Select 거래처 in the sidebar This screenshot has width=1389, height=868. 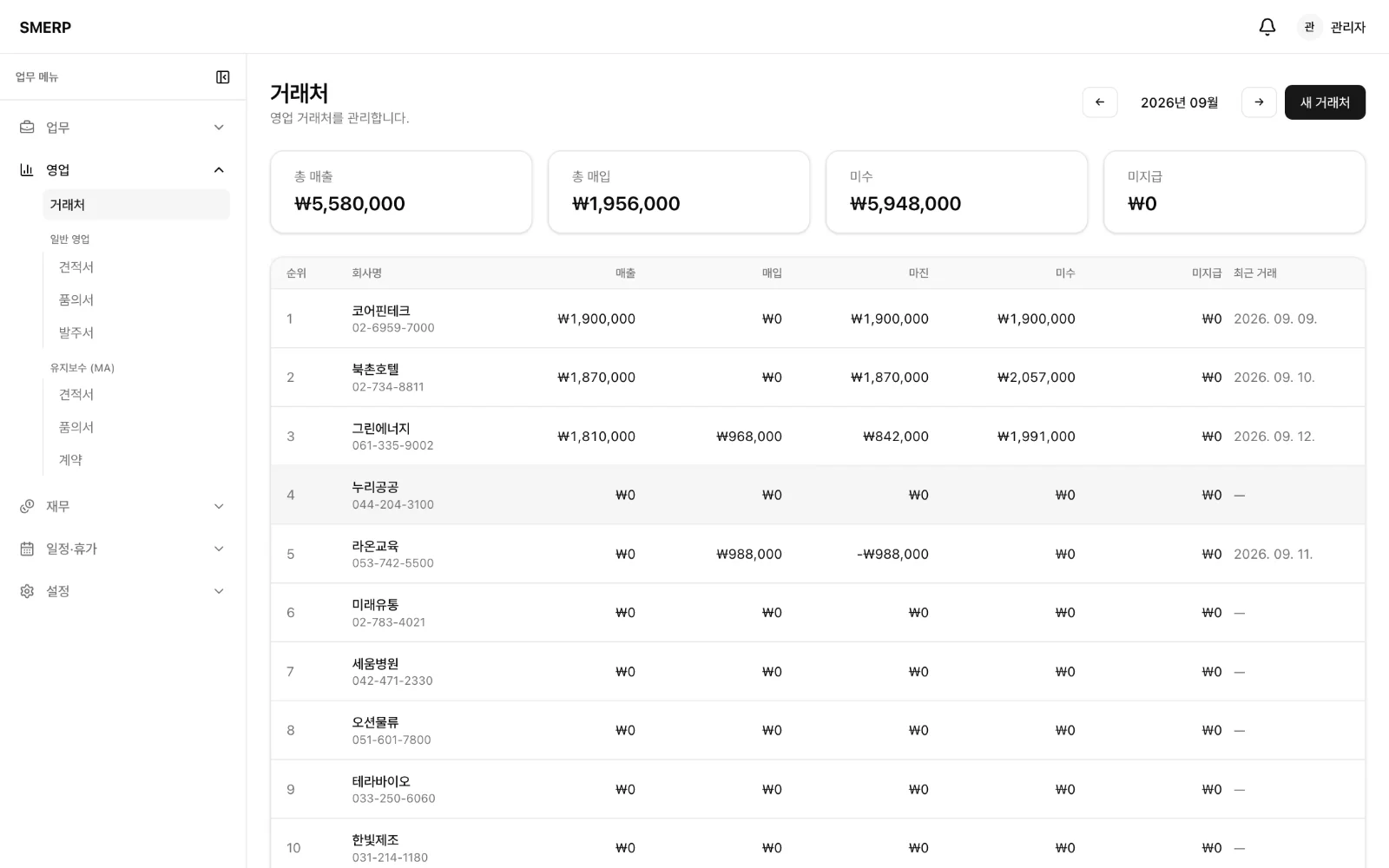(136, 205)
